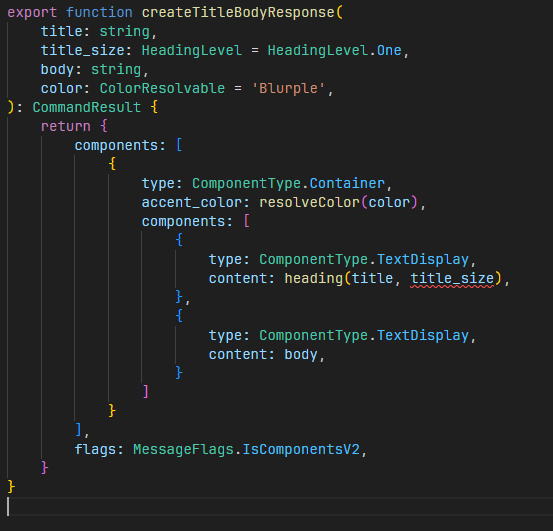Click the 'flags' property name
Screen dimensions: 553x531
pos(95,450)
